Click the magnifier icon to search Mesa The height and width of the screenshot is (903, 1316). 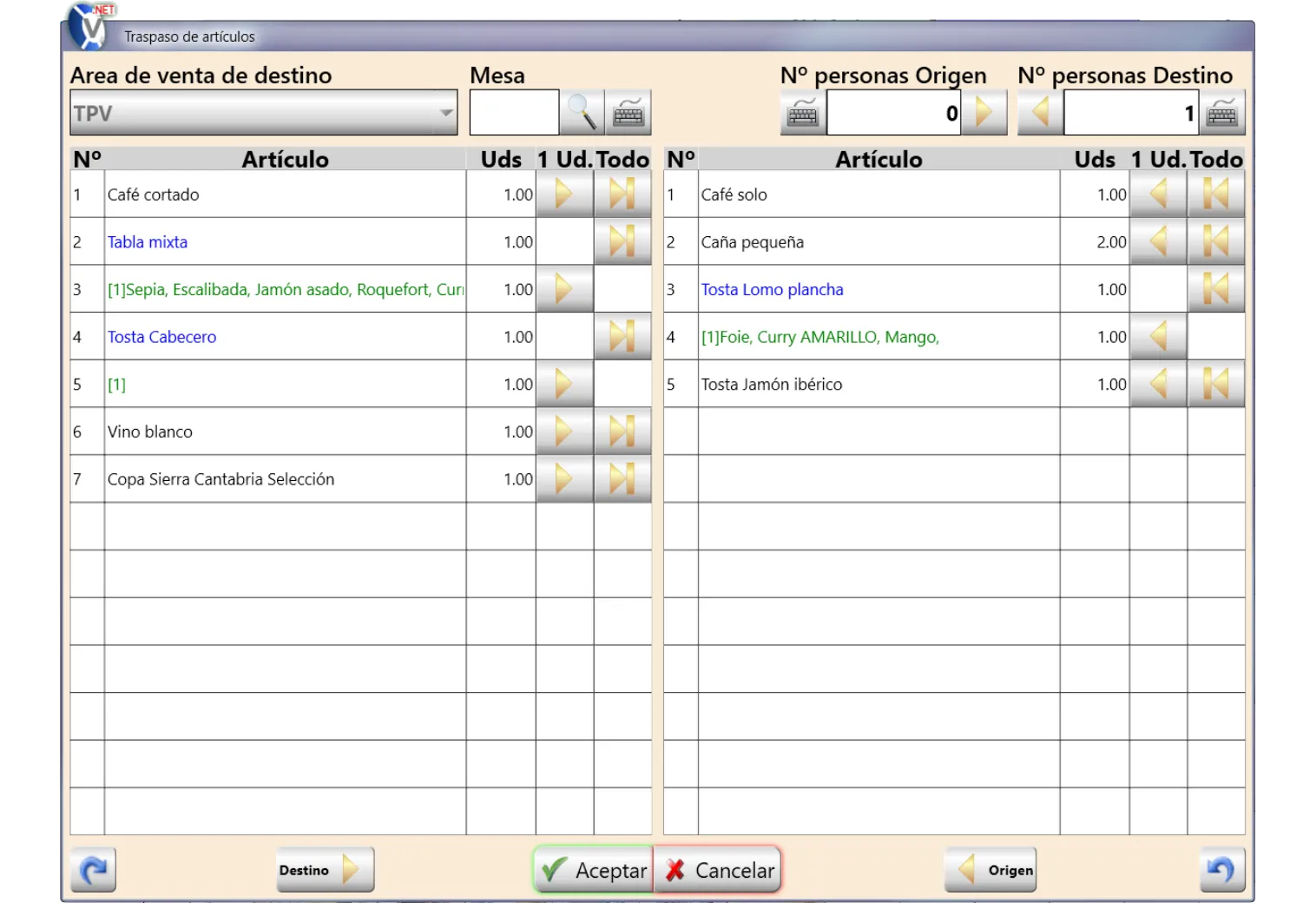coord(581,113)
